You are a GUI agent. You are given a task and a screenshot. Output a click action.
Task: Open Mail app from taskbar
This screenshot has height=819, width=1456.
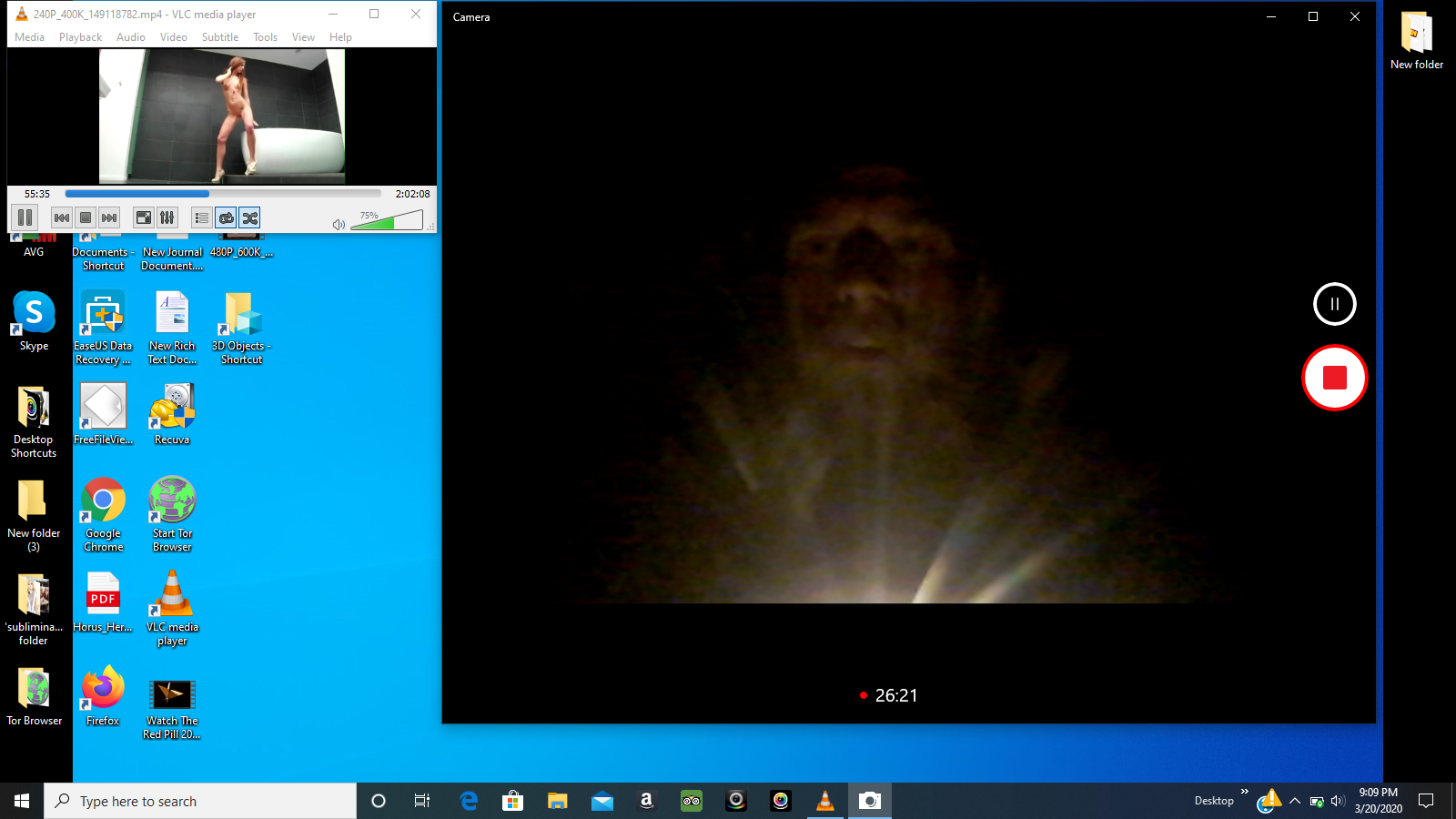coord(602,801)
